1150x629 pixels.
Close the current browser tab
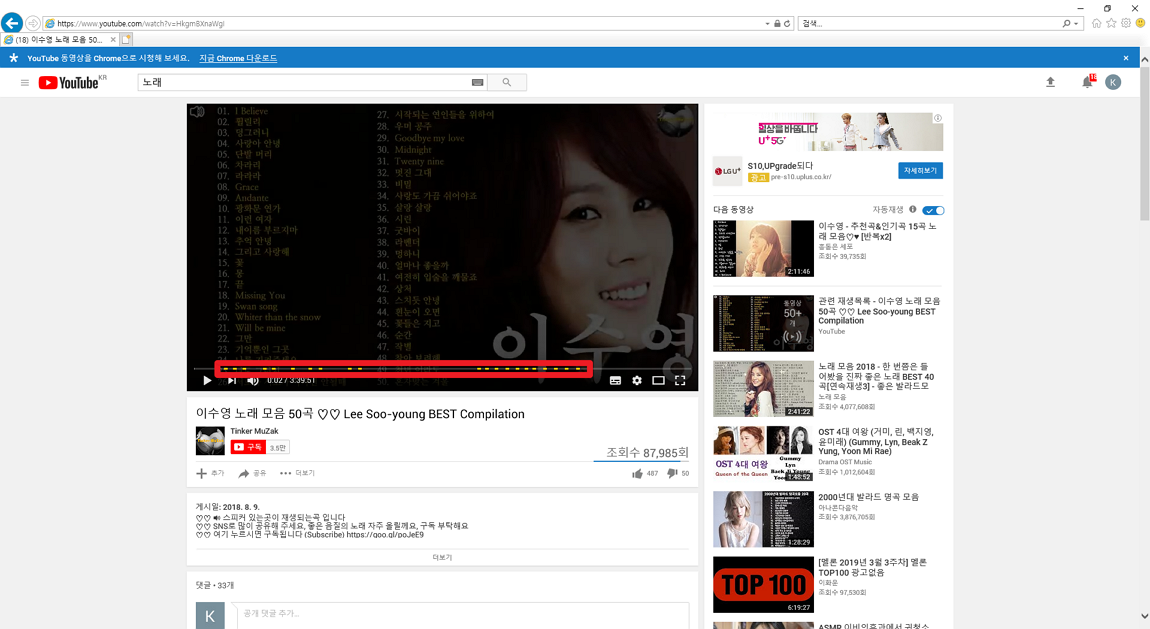coord(113,40)
